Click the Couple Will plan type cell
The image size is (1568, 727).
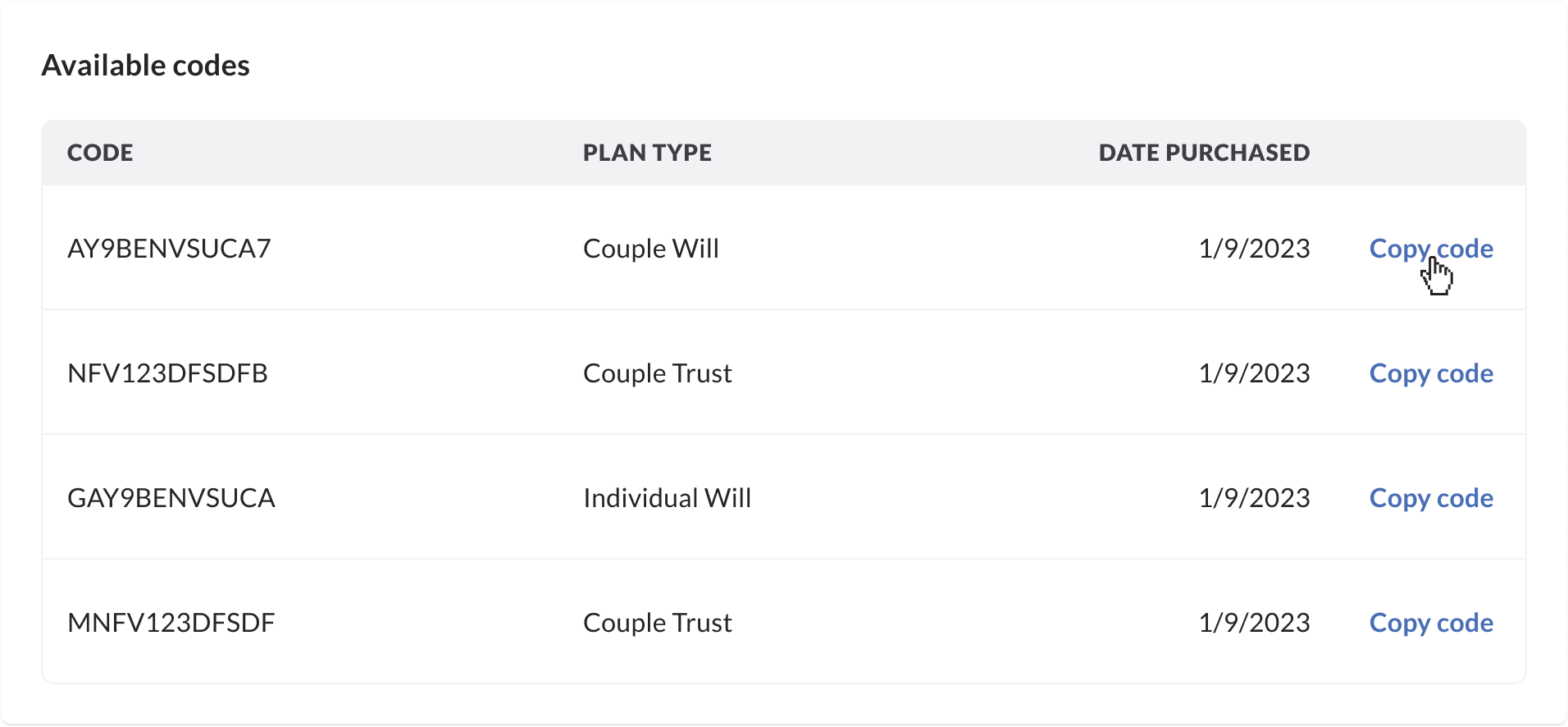click(651, 249)
